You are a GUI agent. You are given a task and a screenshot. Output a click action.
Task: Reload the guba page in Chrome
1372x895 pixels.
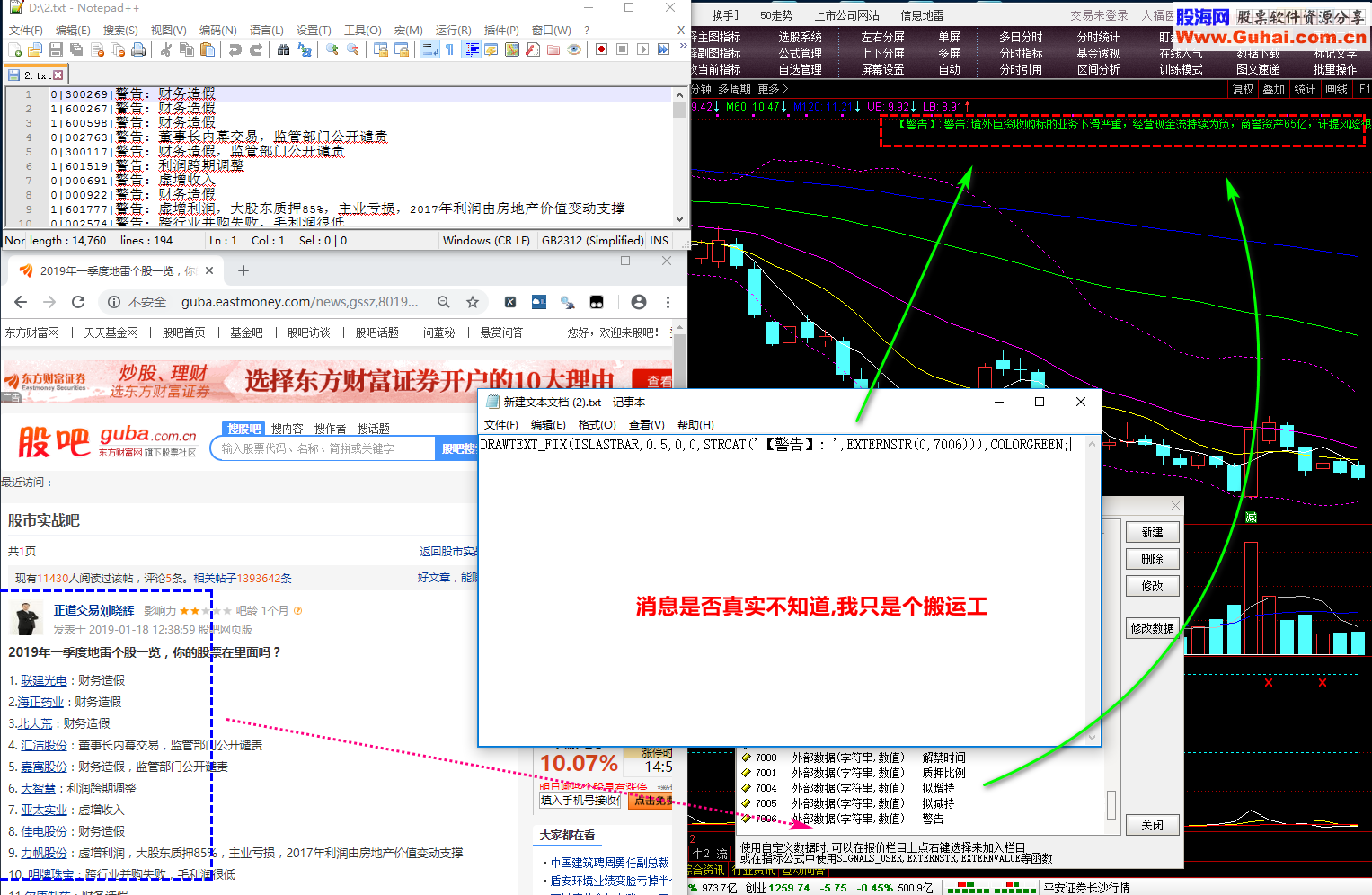78,302
